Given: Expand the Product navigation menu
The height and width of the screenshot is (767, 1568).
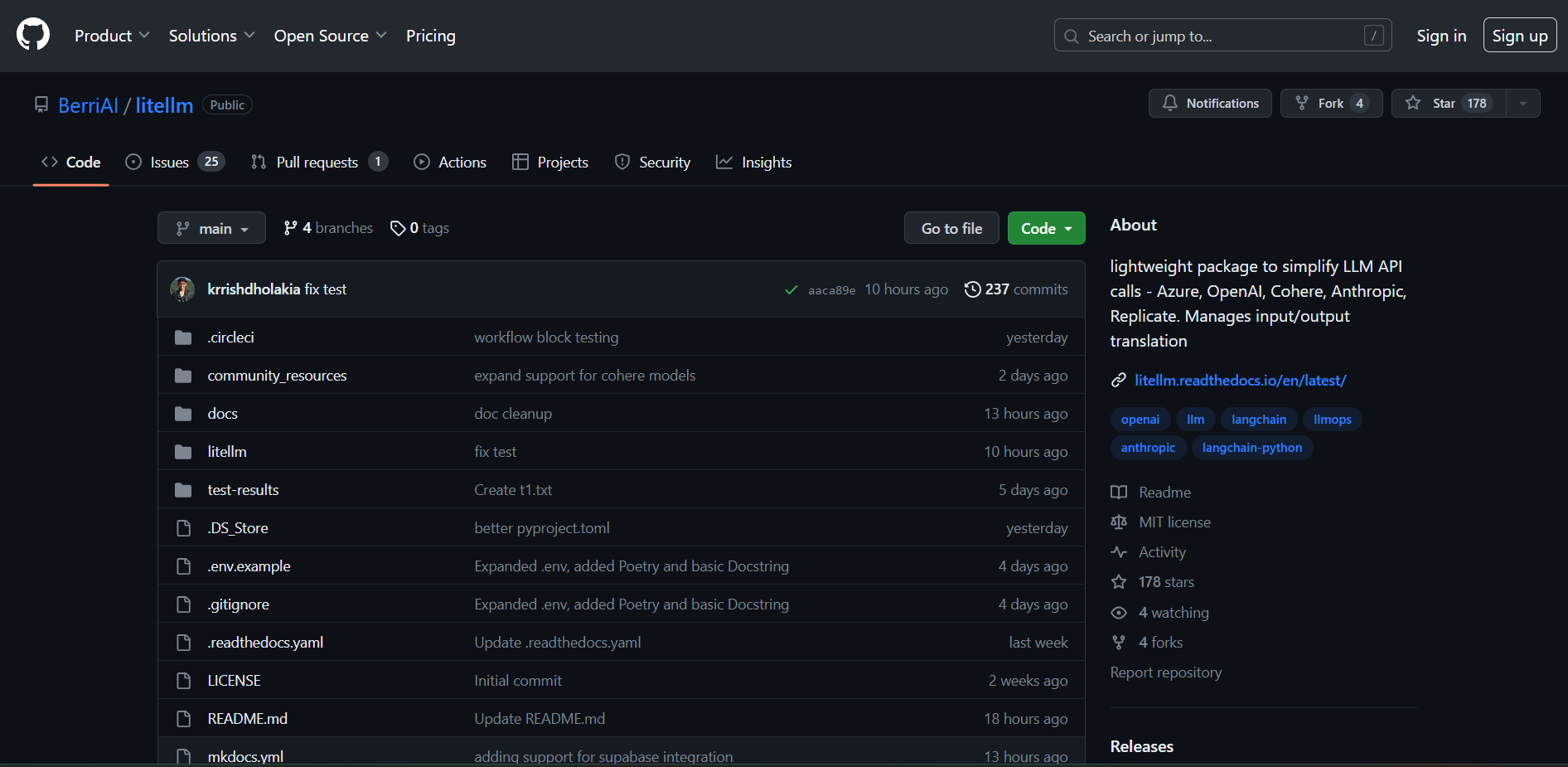Looking at the screenshot, I should pyautogui.click(x=112, y=36).
